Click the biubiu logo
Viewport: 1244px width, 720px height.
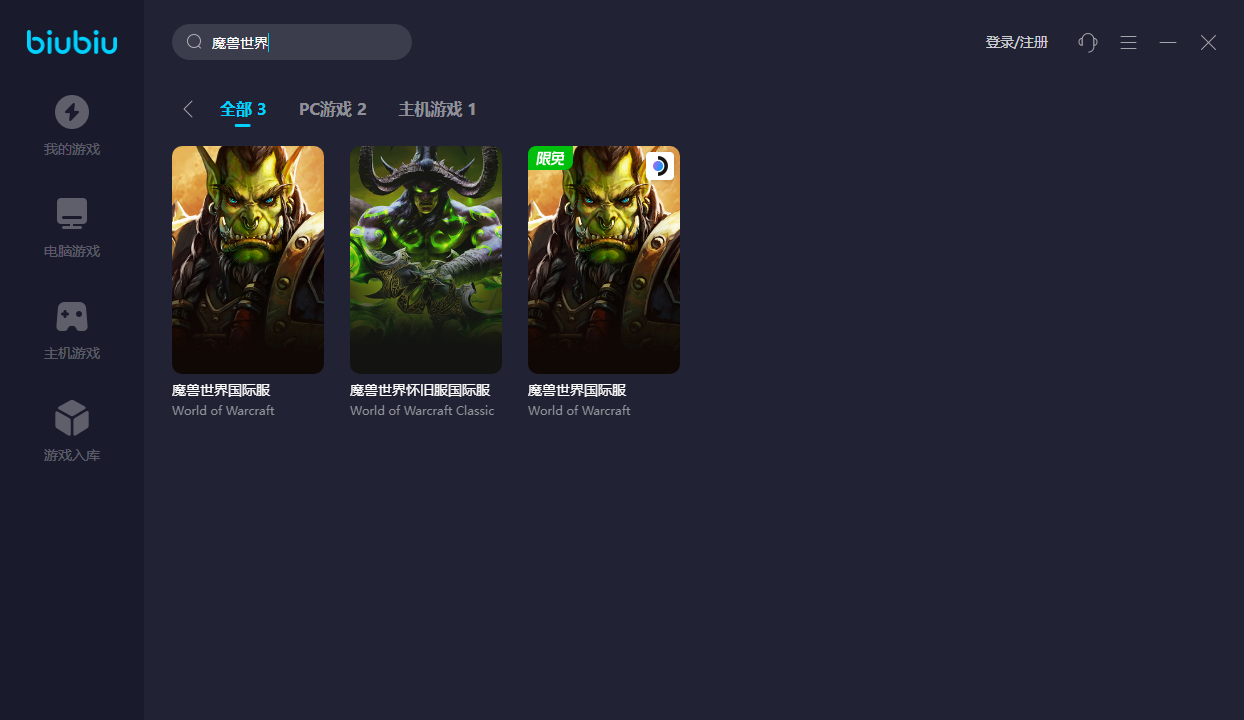click(x=72, y=42)
